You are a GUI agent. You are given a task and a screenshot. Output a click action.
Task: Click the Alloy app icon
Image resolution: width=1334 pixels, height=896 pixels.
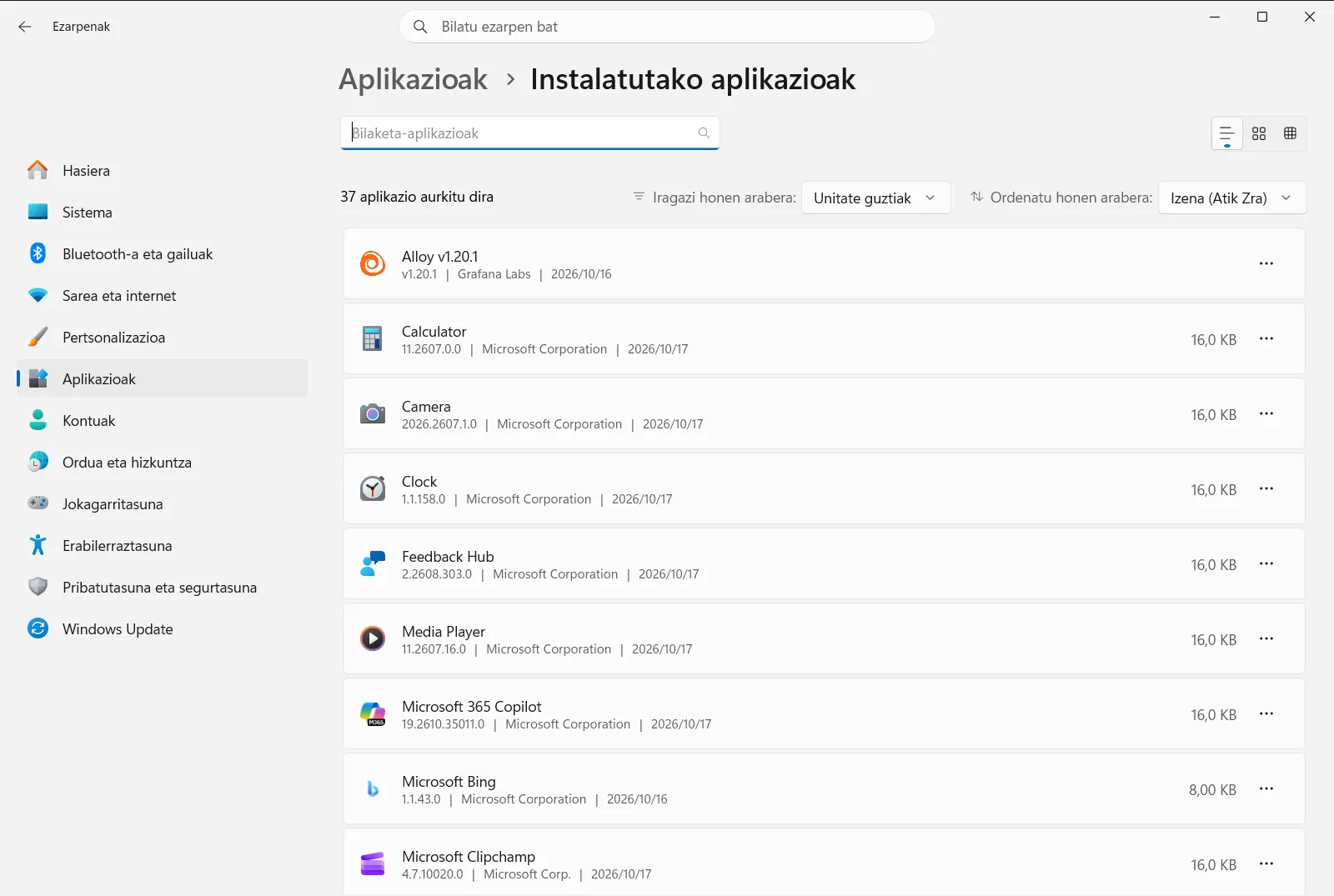click(x=373, y=263)
